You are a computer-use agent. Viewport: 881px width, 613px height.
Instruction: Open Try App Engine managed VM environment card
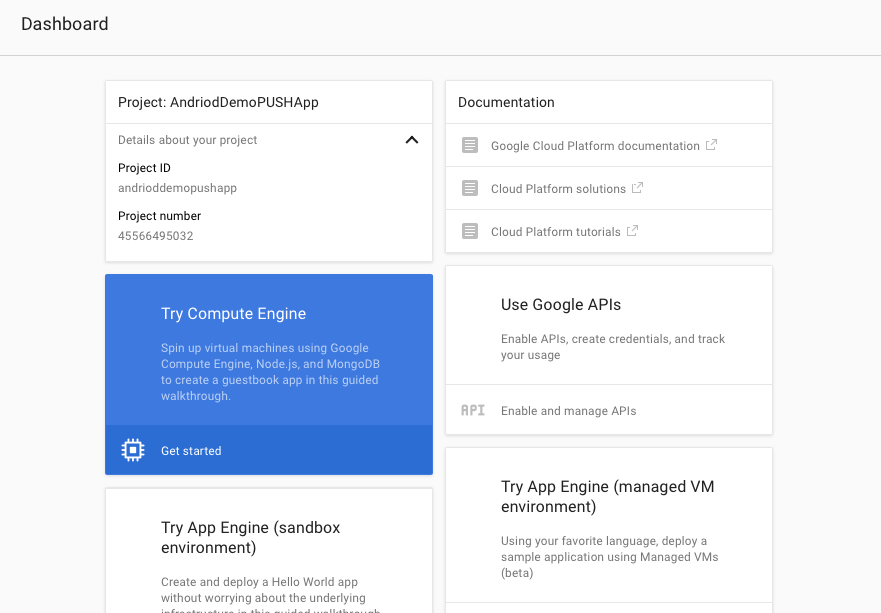[607, 496]
